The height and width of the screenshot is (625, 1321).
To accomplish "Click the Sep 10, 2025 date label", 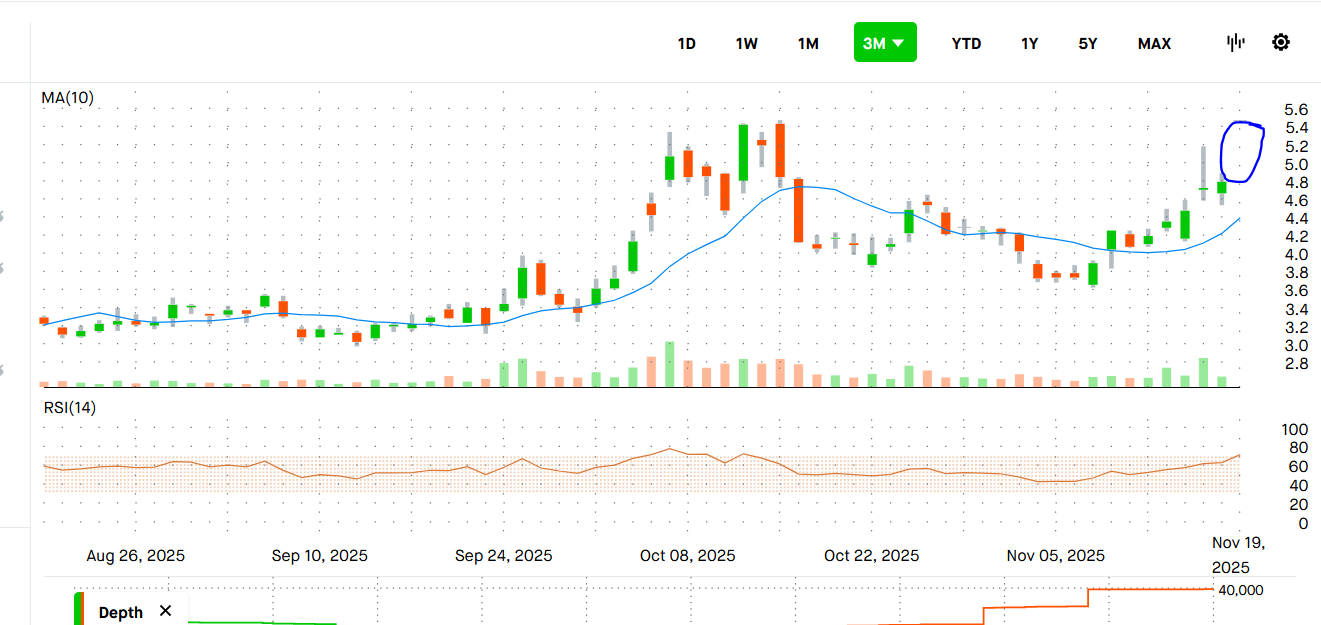I will 320,555.
